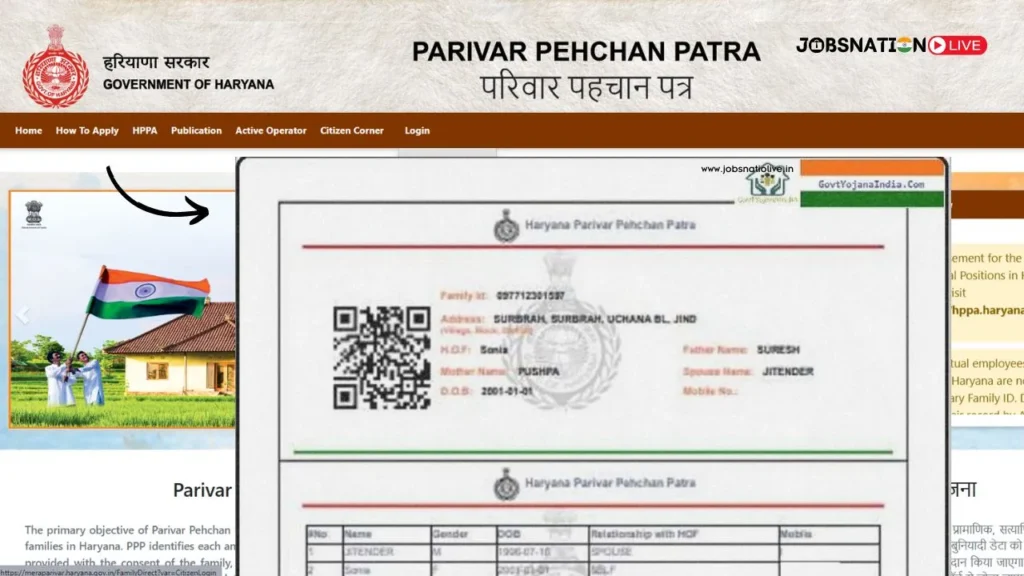Click the PARIVAR PEHCHAN PATRA heading
The image size is (1024, 576).
click(586, 52)
